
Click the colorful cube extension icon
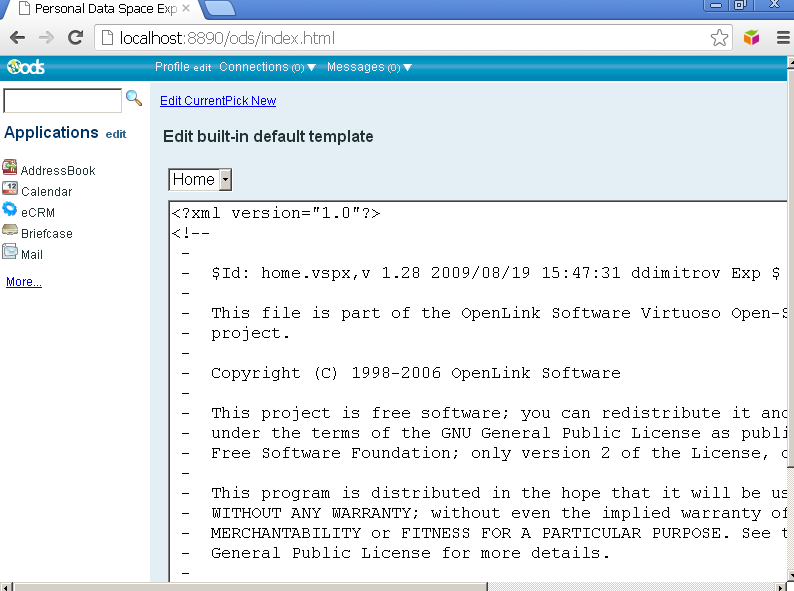point(751,38)
